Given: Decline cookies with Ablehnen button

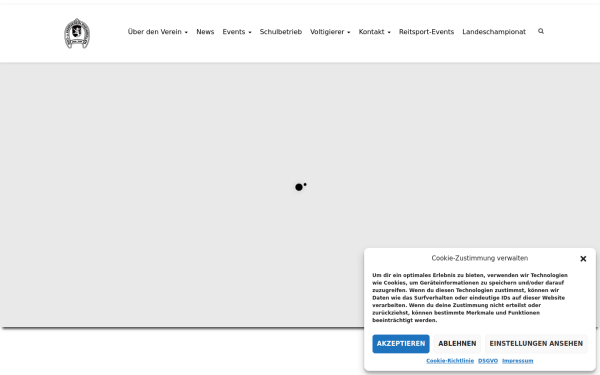Looking at the screenshot, I should click(457, 344).
